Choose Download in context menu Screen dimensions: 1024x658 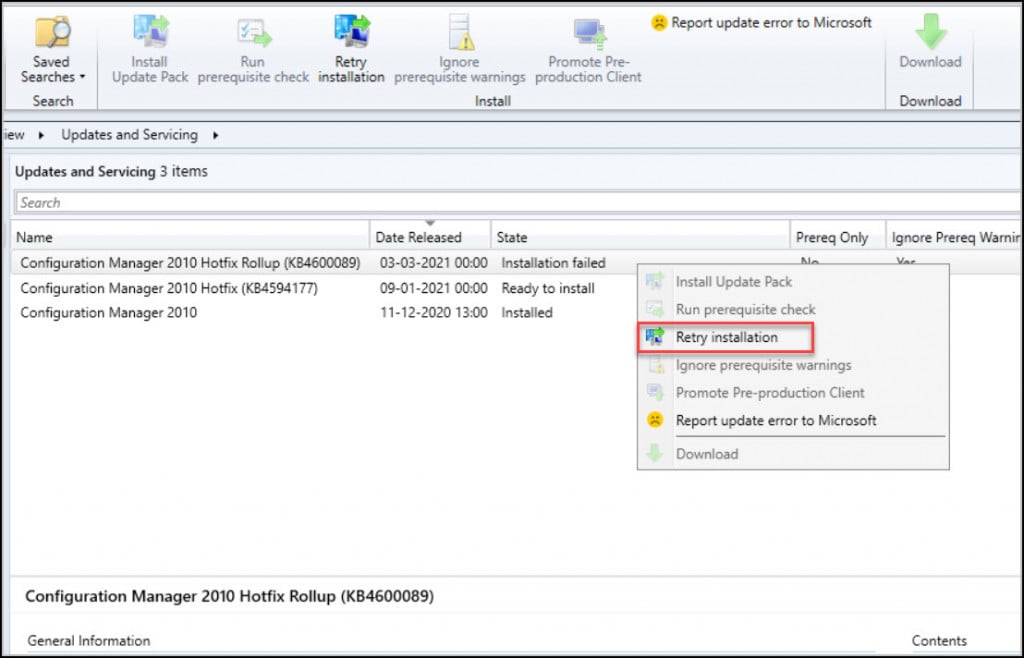tap(793, 454)
